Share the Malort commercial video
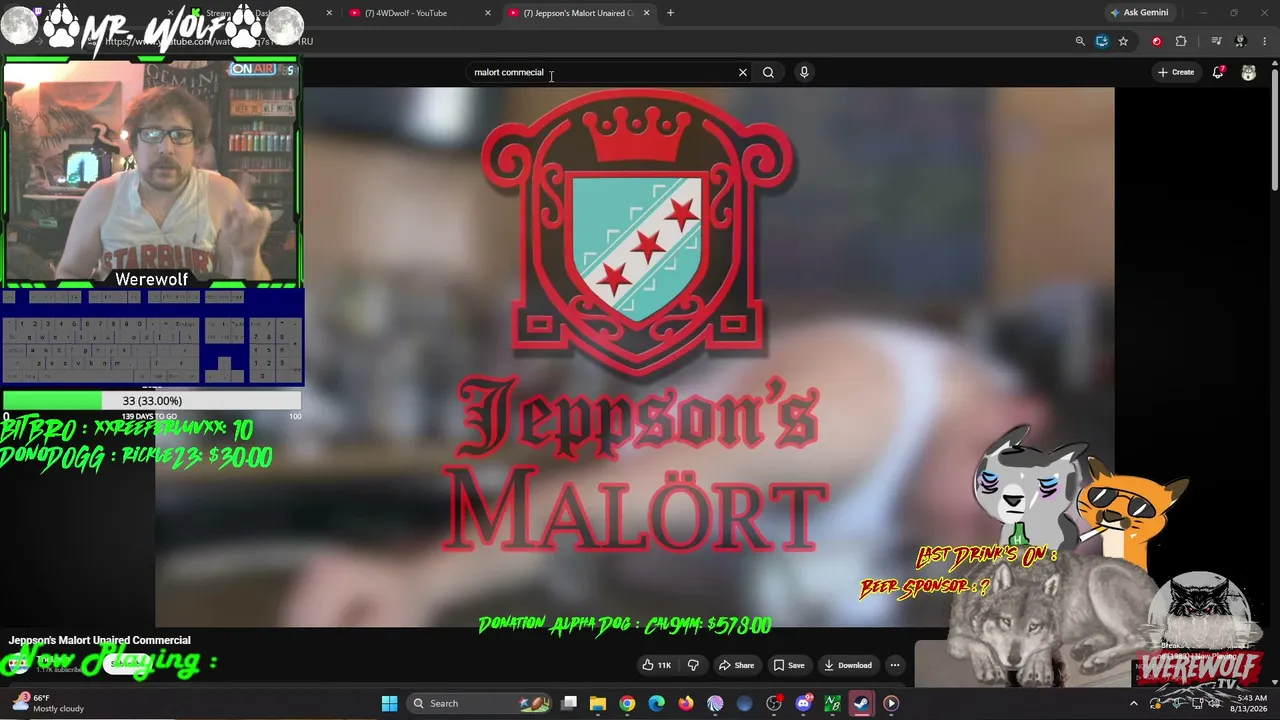The height and width of the screenshot is (720, 1280). click(x=737, y=665)
